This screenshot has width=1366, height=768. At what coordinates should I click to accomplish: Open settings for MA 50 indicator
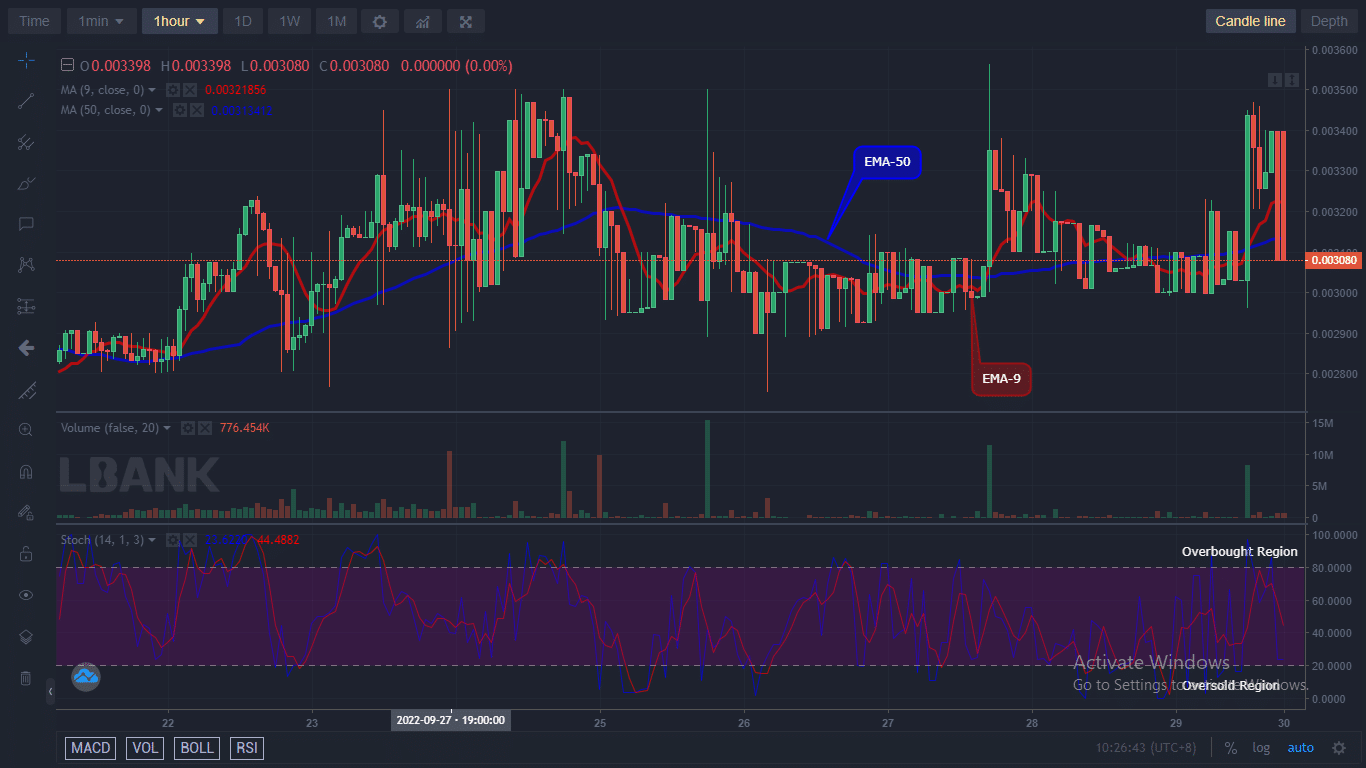[x=180, y=110]
